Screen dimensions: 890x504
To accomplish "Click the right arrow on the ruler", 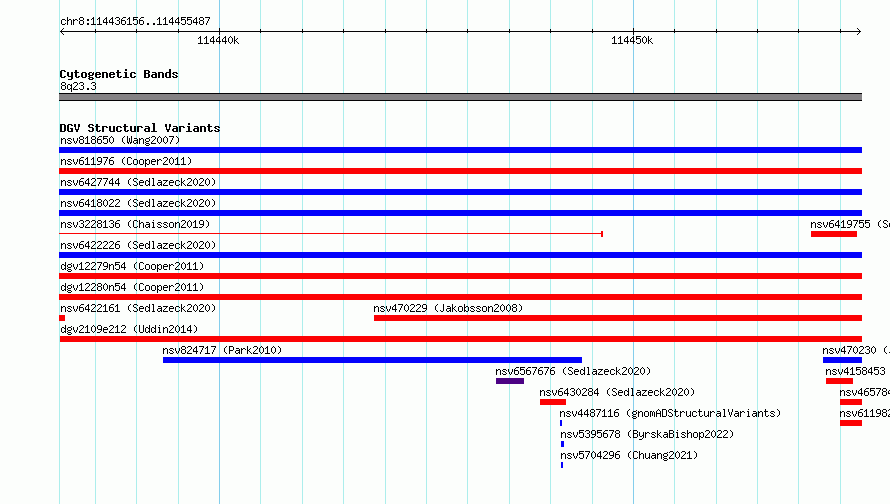I will [859, 31].
